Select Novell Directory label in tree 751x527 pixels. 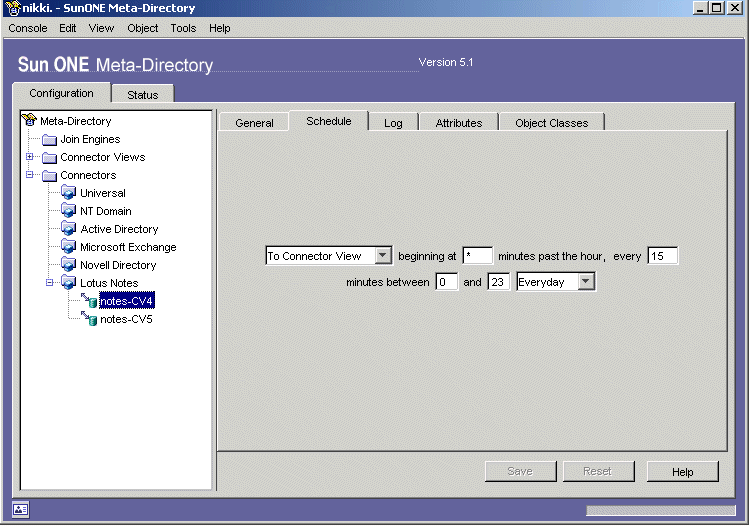(x=118, y=265)
